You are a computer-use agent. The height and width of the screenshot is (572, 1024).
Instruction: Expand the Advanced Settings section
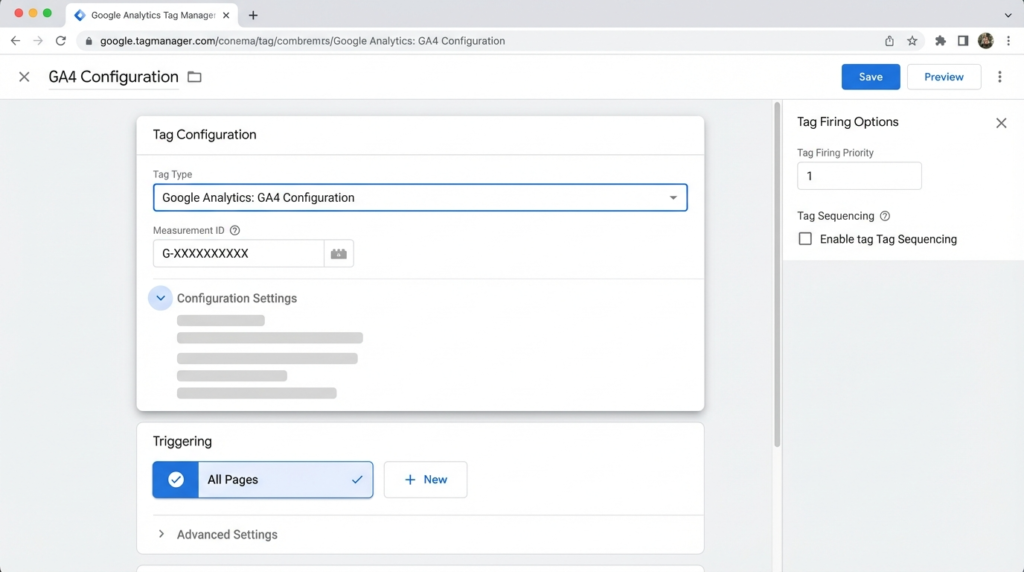coord(162,535)
